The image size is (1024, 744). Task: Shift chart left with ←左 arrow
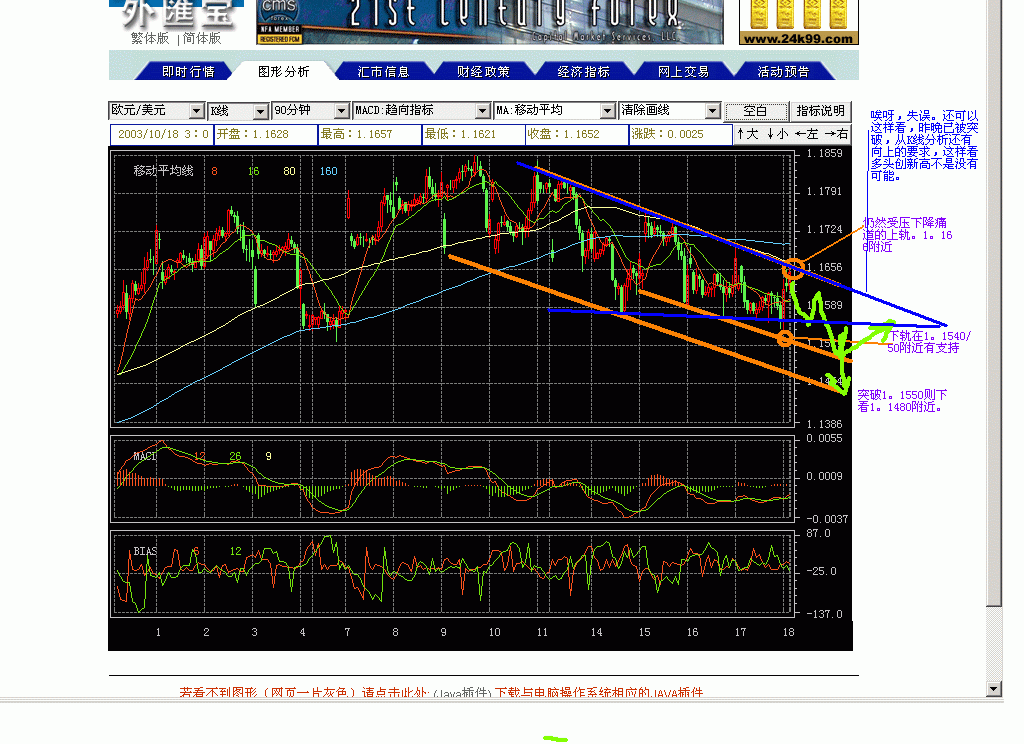807,134
